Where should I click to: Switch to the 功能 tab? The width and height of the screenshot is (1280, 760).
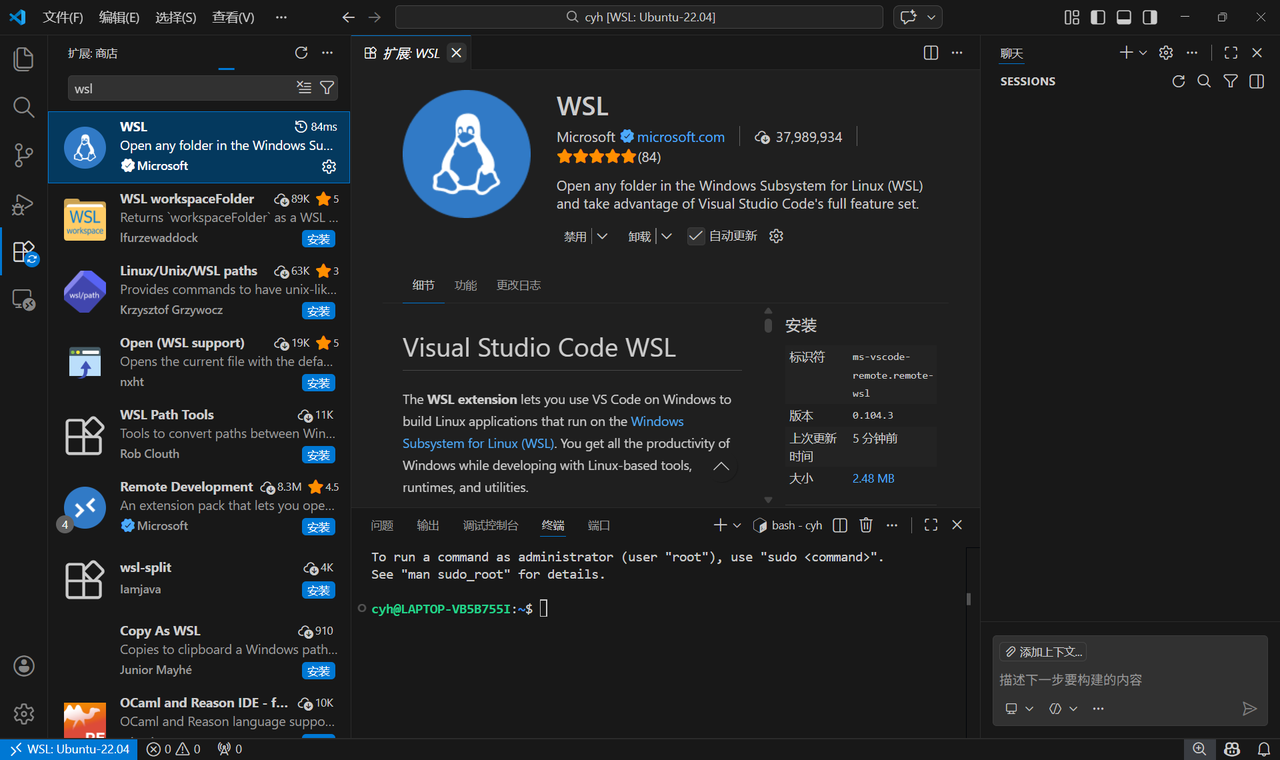465,285
